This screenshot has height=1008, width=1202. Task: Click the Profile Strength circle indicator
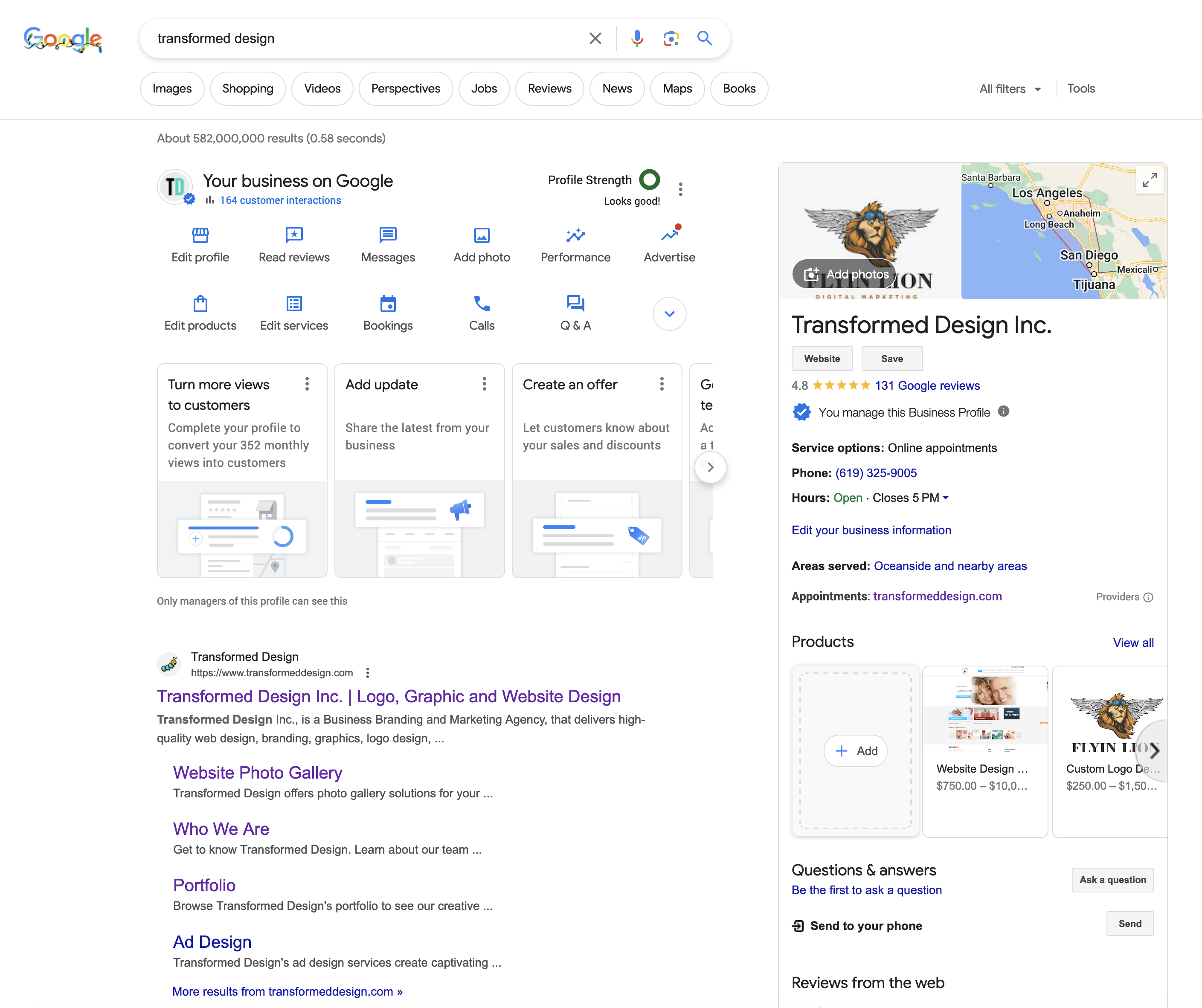(x=650, y=180)
